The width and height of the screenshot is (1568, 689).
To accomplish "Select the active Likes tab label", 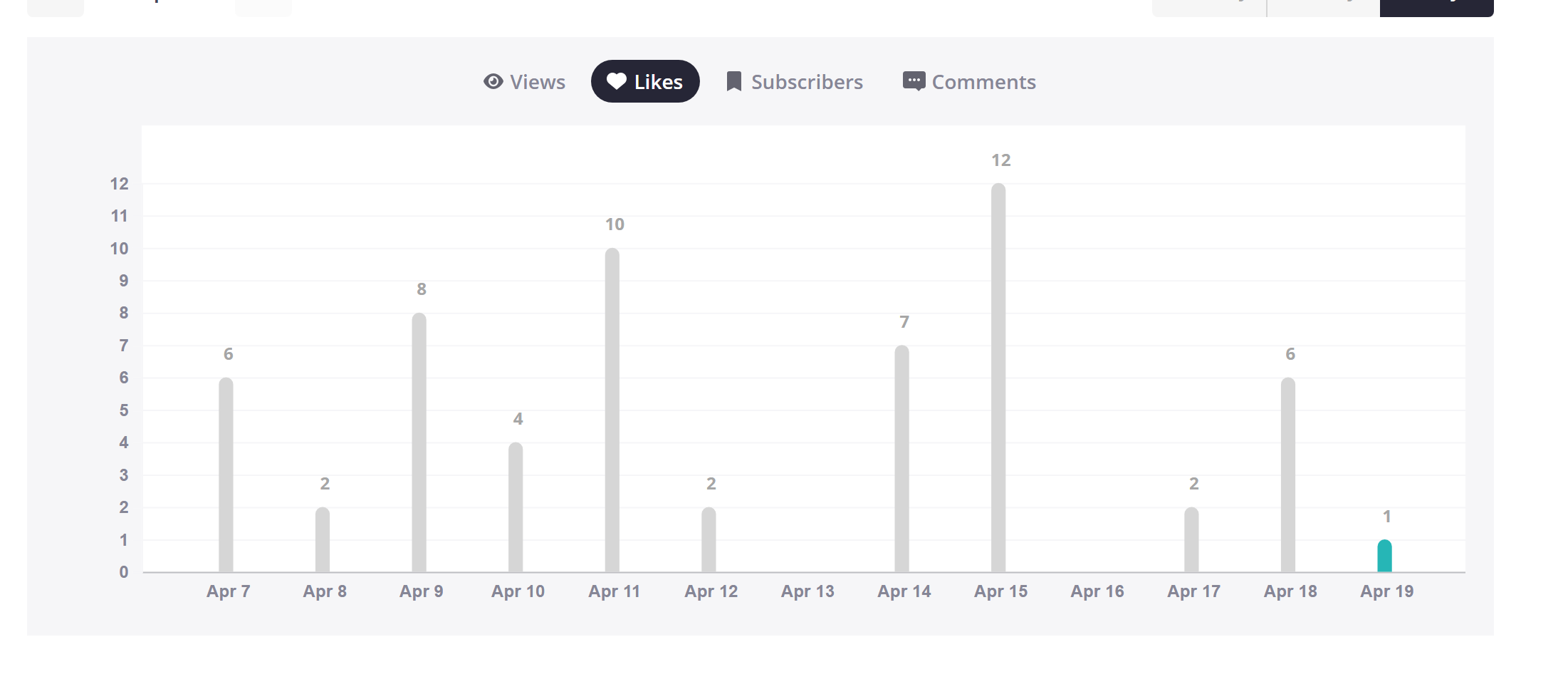I will point(658,82).
